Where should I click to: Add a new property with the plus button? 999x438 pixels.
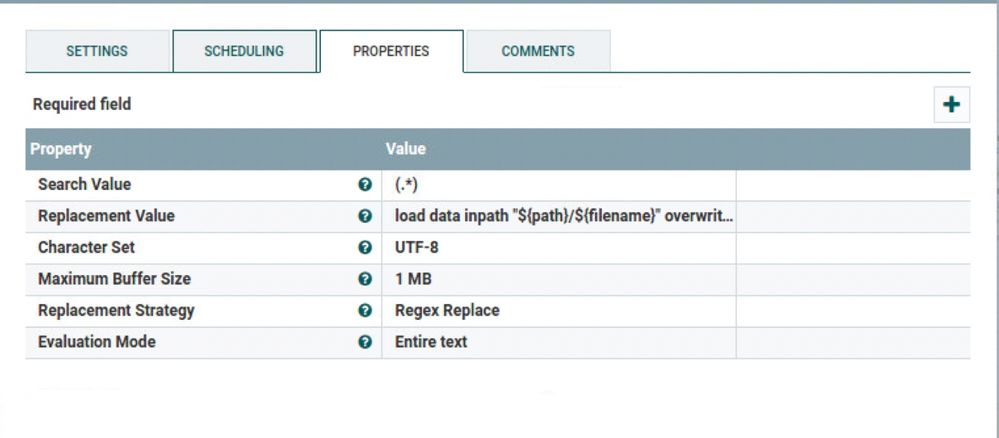coord(951,104)
